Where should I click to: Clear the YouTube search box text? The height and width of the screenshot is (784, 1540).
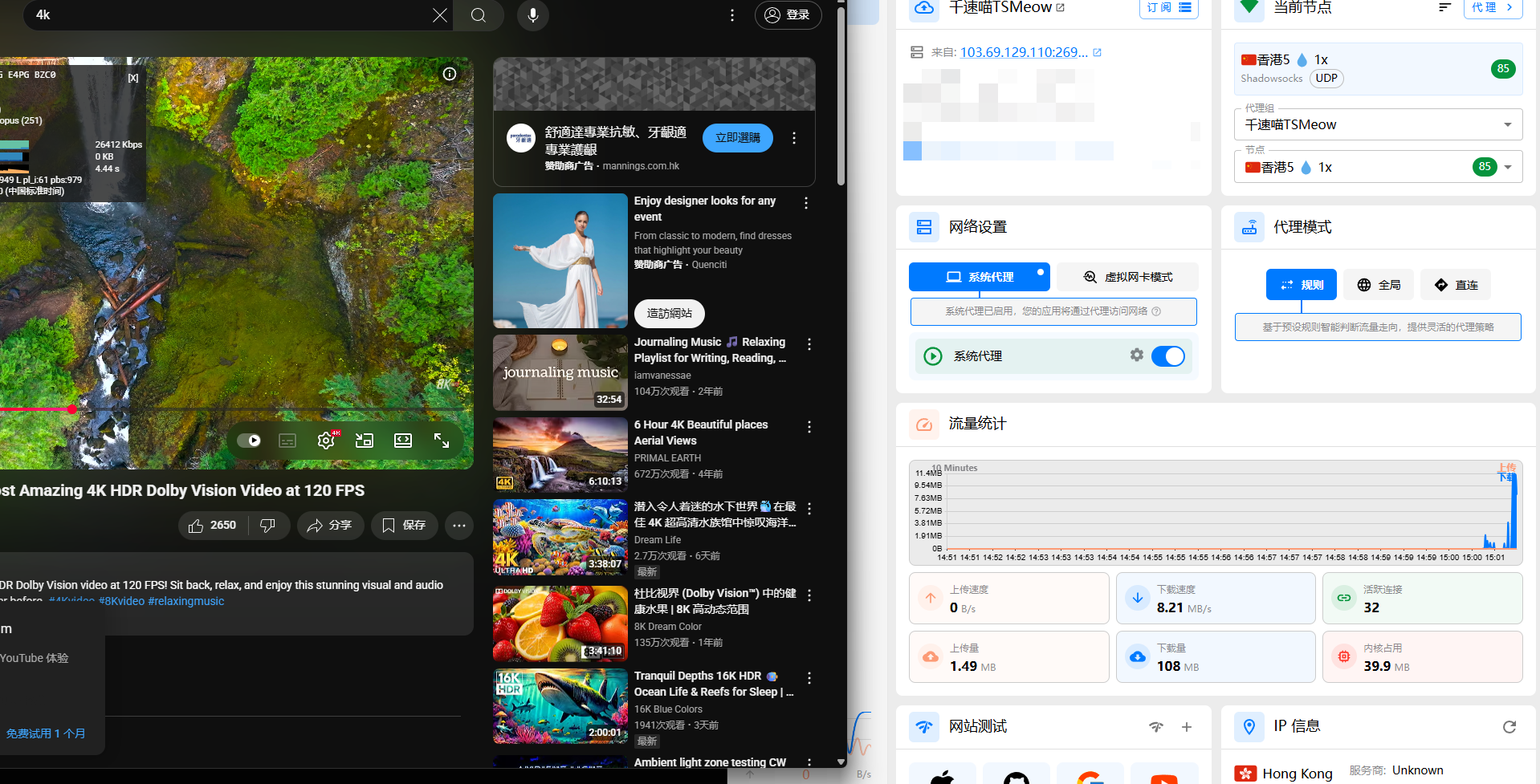point(440,15)
